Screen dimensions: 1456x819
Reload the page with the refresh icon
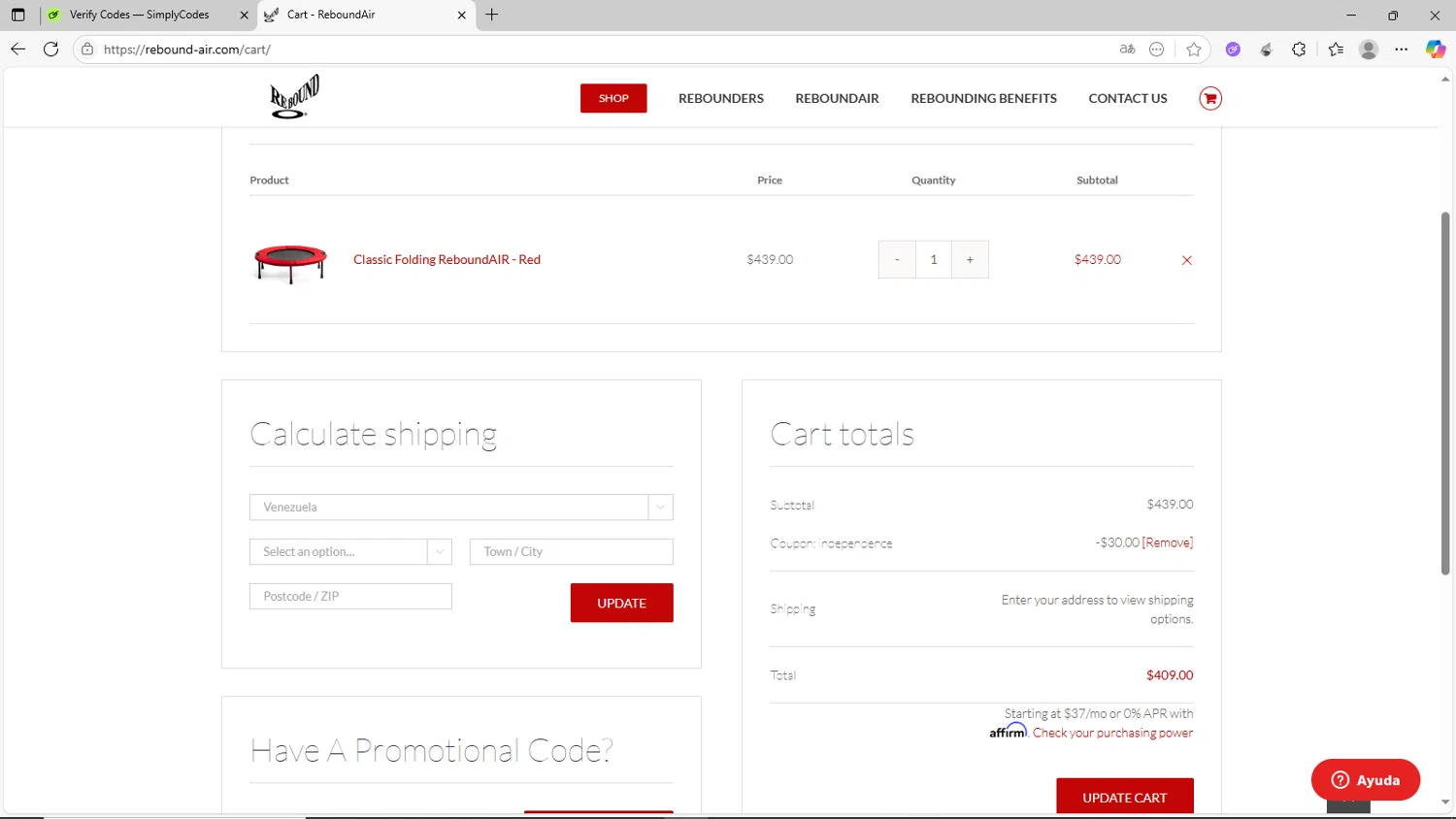coord(51,49)
